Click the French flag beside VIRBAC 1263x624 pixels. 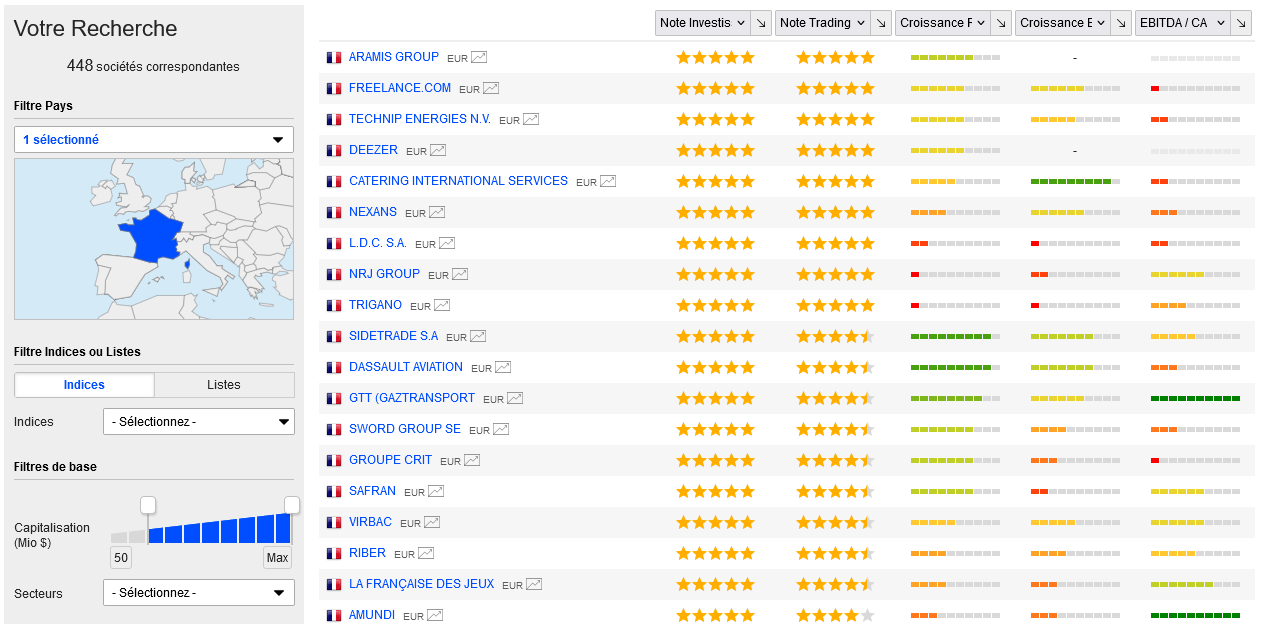pyautogui.click(x=334, y=523)
